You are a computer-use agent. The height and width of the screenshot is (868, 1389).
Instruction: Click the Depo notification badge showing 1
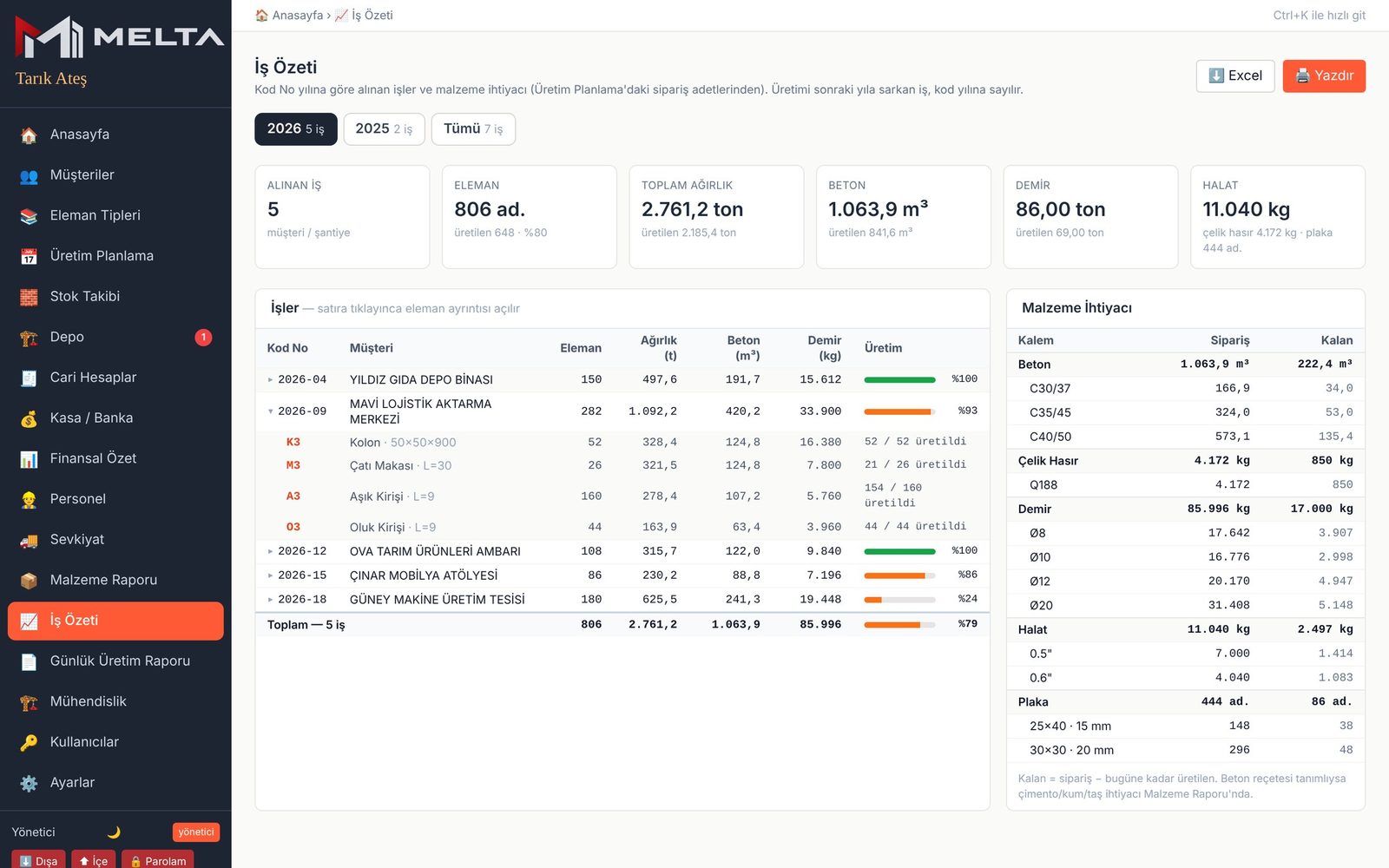coord(203,338)
